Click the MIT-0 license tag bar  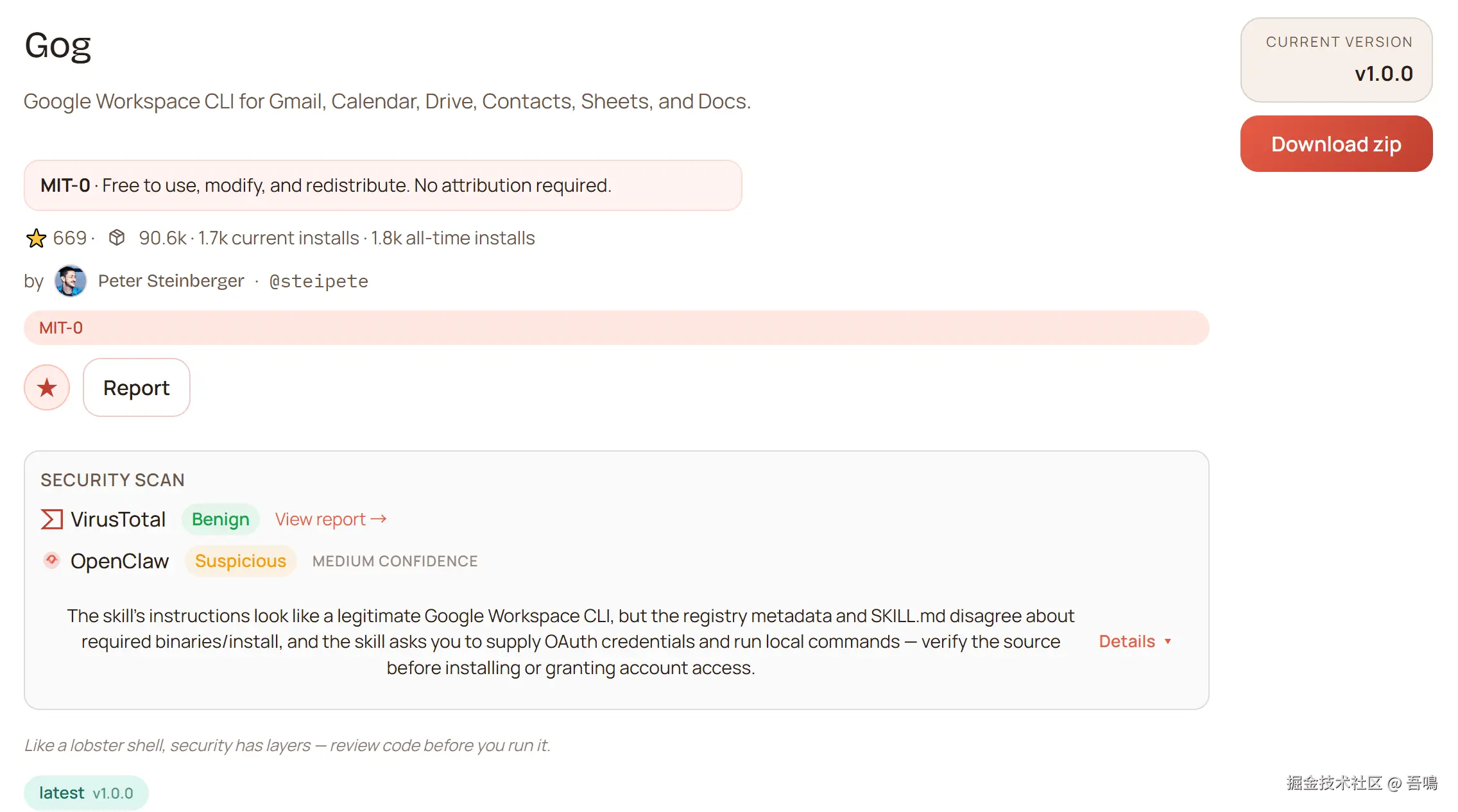(x=616, y=328)
